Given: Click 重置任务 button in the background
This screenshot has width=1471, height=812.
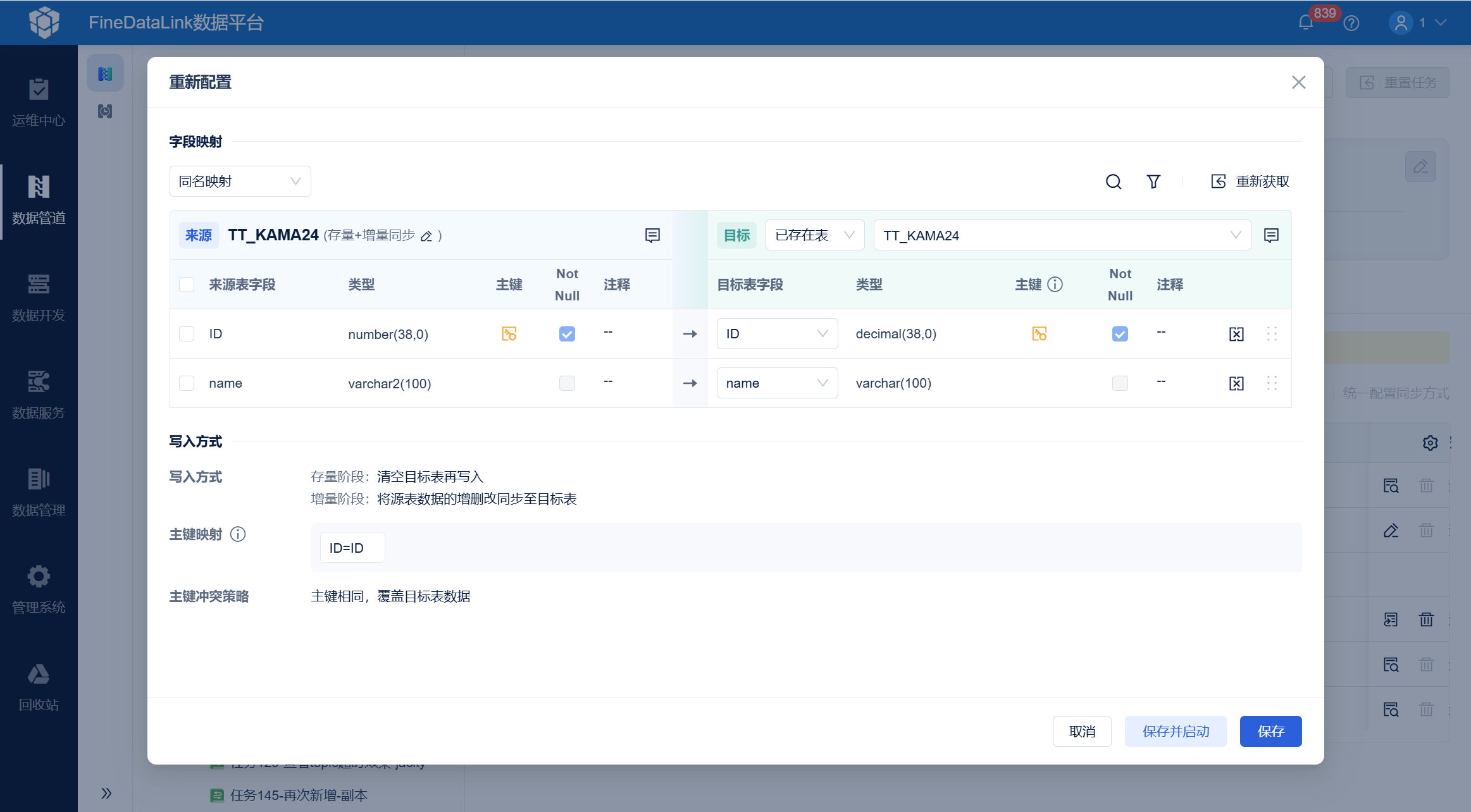Looking at the screenshot, I should tap(1398, 83).
